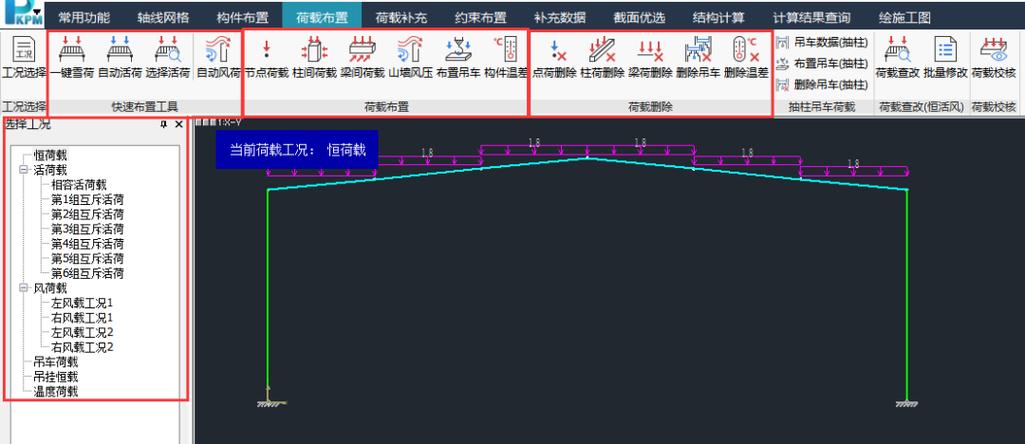Switch to 结构计算 ribbon tab

point(718,18)
